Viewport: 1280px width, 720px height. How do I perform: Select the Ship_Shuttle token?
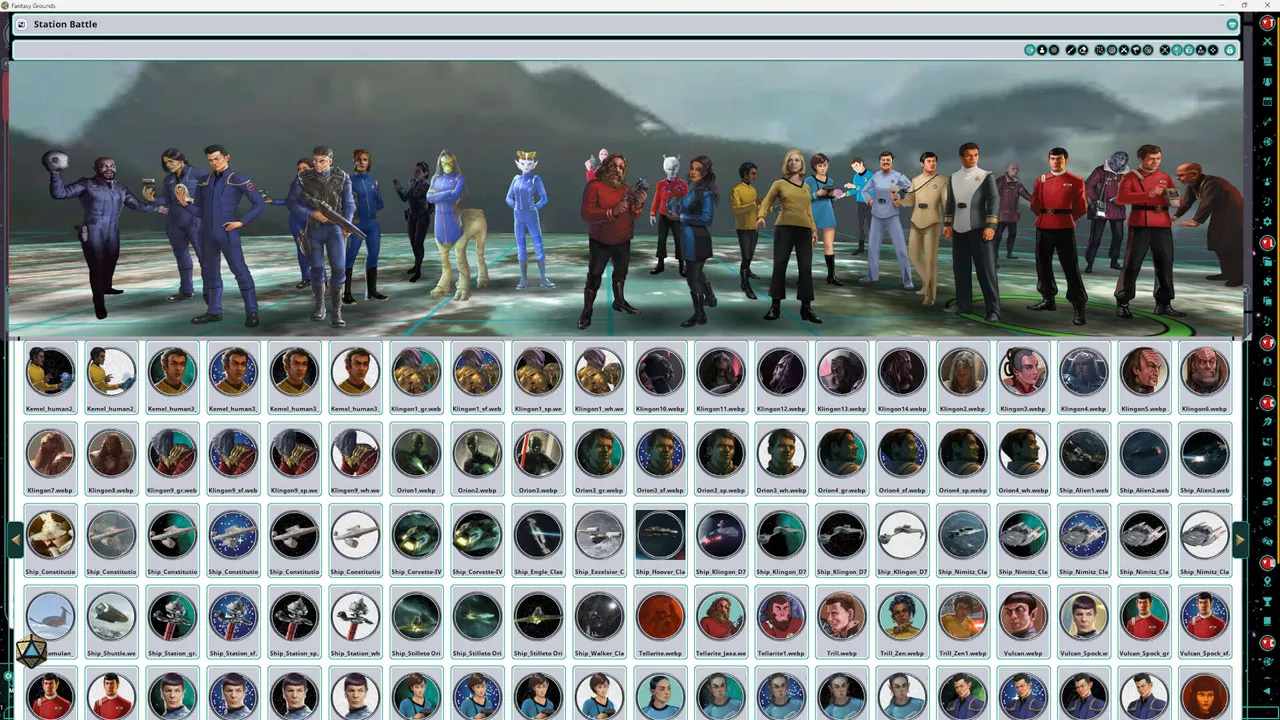tap(111, 623)
